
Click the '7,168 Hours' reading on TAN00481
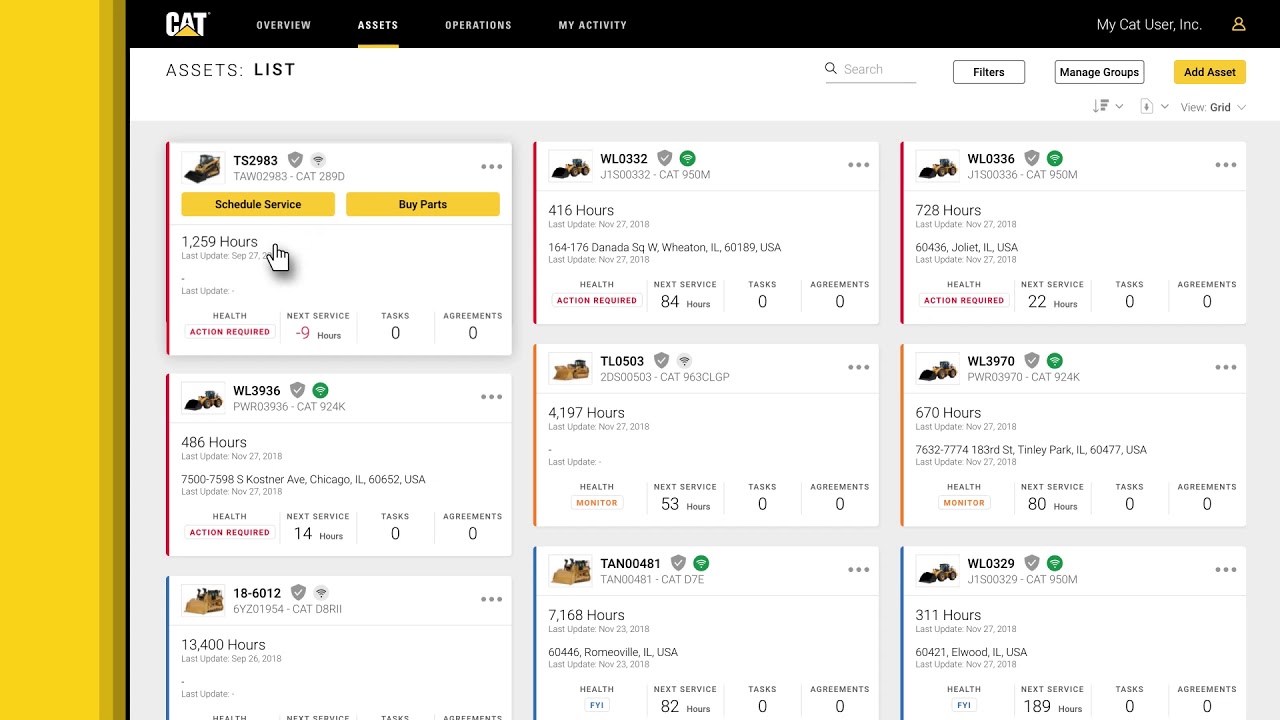[x=586, y=615]
